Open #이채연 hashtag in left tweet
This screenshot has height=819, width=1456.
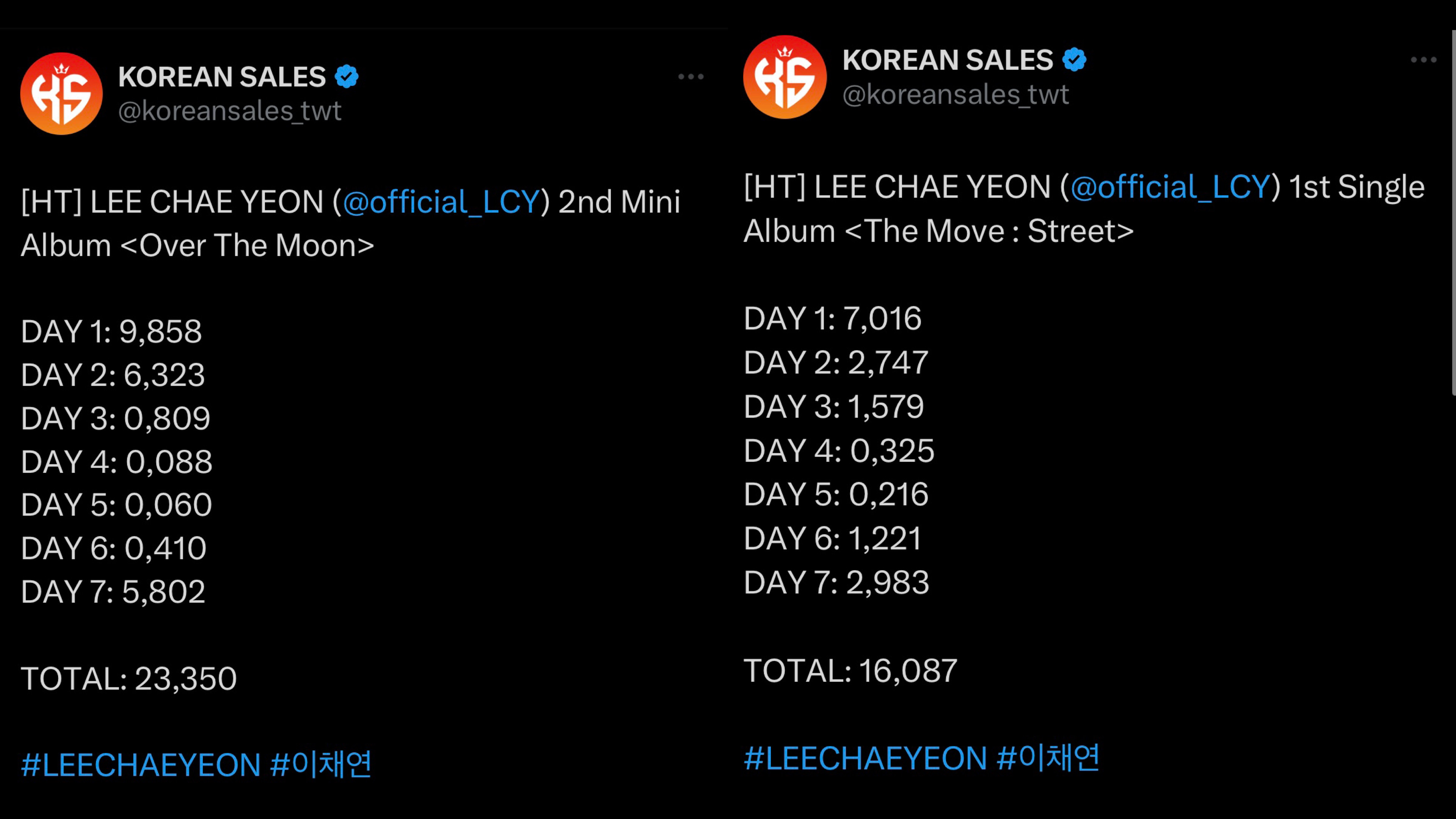point(321,764)
